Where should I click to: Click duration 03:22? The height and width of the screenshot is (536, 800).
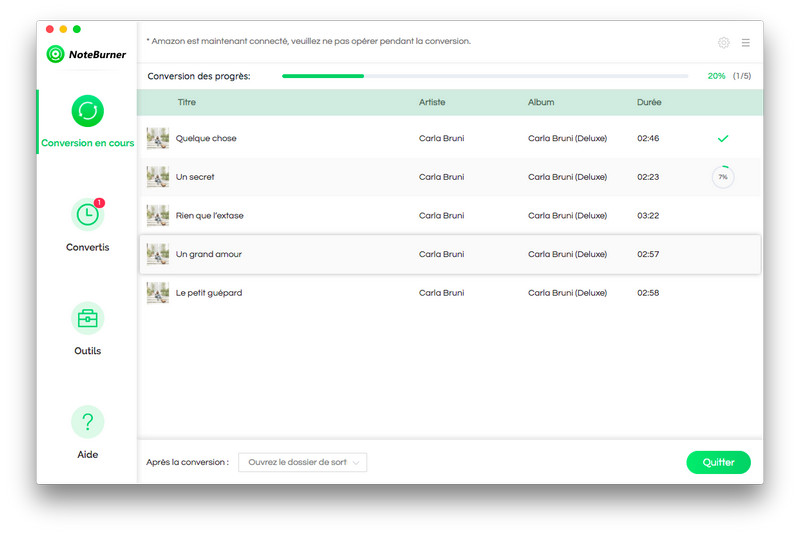point(648,216)
